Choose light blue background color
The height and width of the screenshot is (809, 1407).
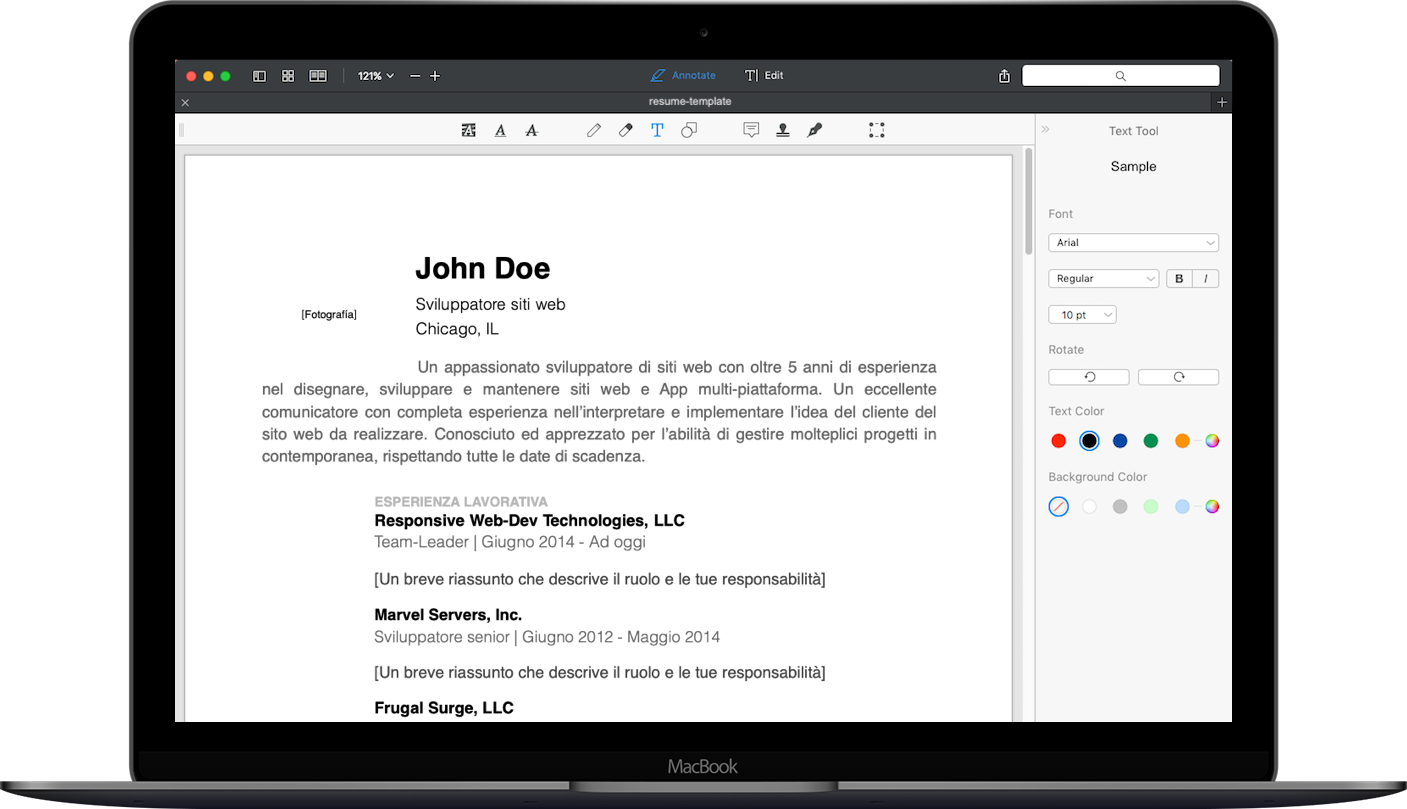pos(1182,507)
